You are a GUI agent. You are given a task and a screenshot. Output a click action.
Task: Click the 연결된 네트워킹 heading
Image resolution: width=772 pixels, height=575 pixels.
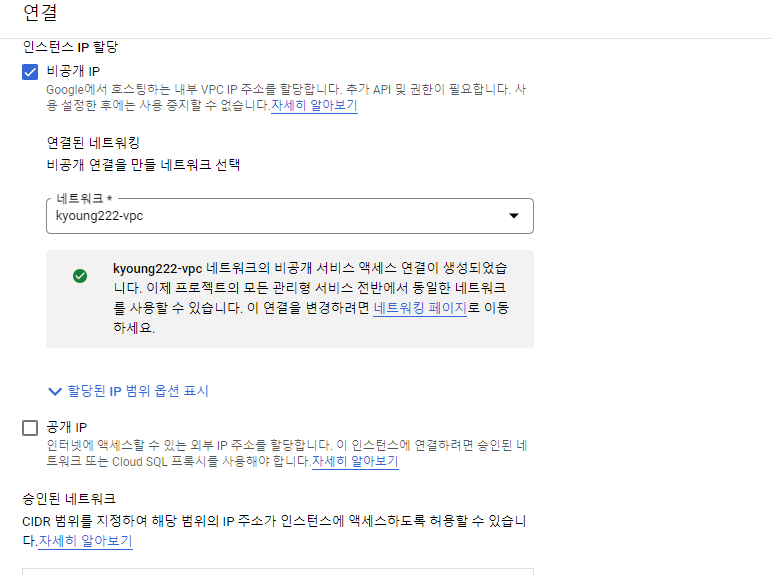(x=93, y=143)
